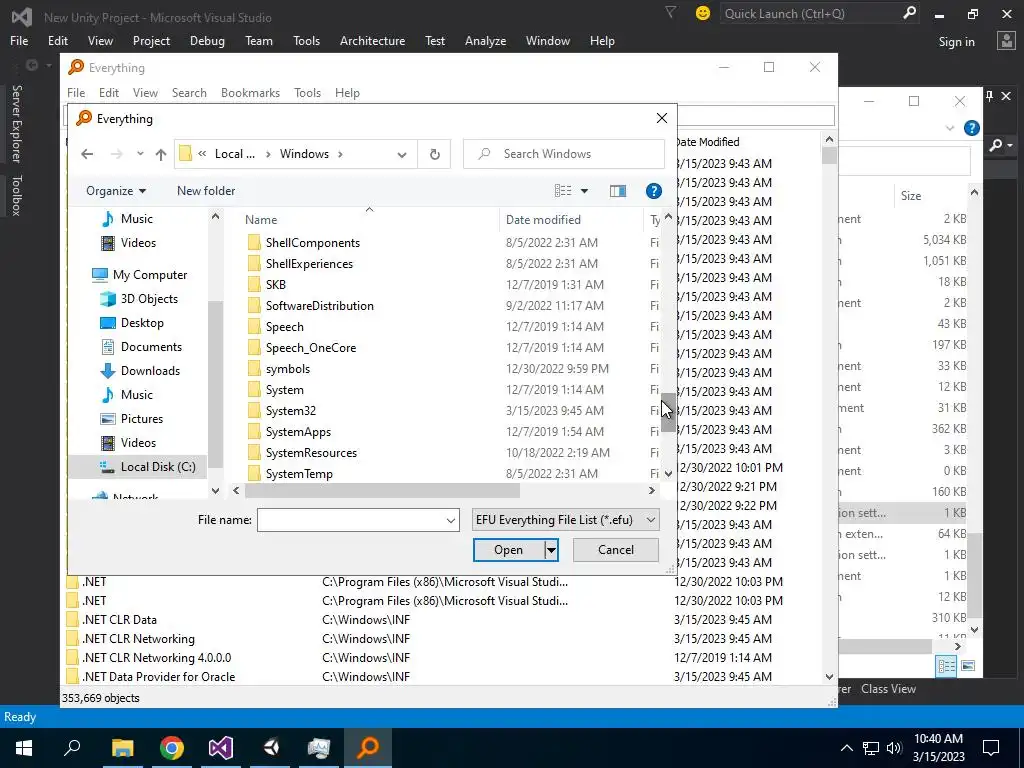This screenshot has width=1024, height=768.
Task: Toggle the preview pane icon
Action: tap(618, 191)
